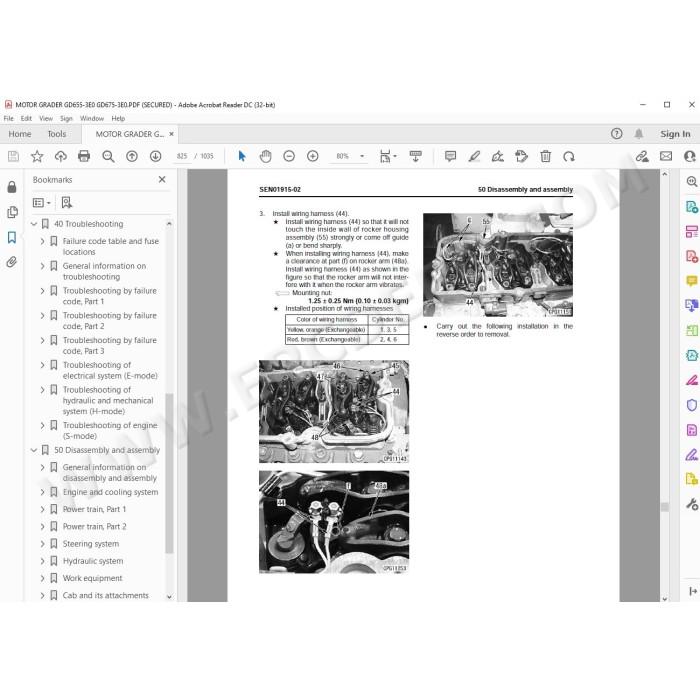
Task: Choose the Selection arrow tool
Action: tap(242, 156)
